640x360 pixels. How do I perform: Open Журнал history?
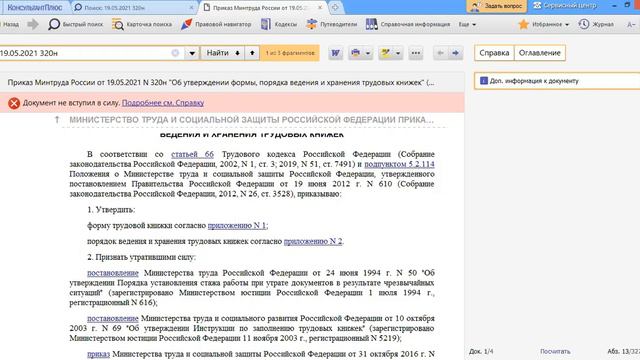click(596, 24)
